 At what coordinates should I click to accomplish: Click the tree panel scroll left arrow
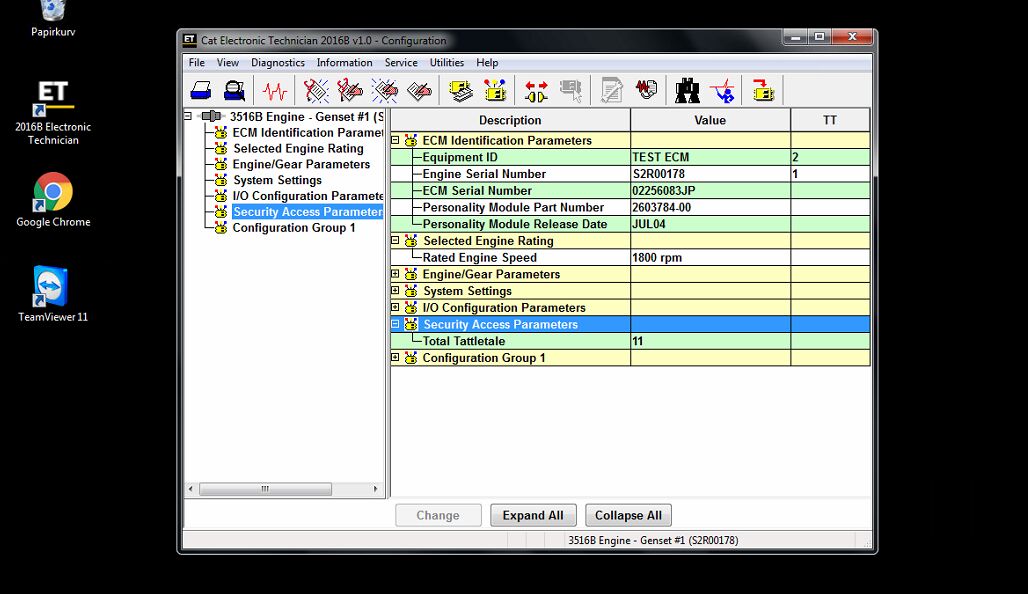(191, 489)
